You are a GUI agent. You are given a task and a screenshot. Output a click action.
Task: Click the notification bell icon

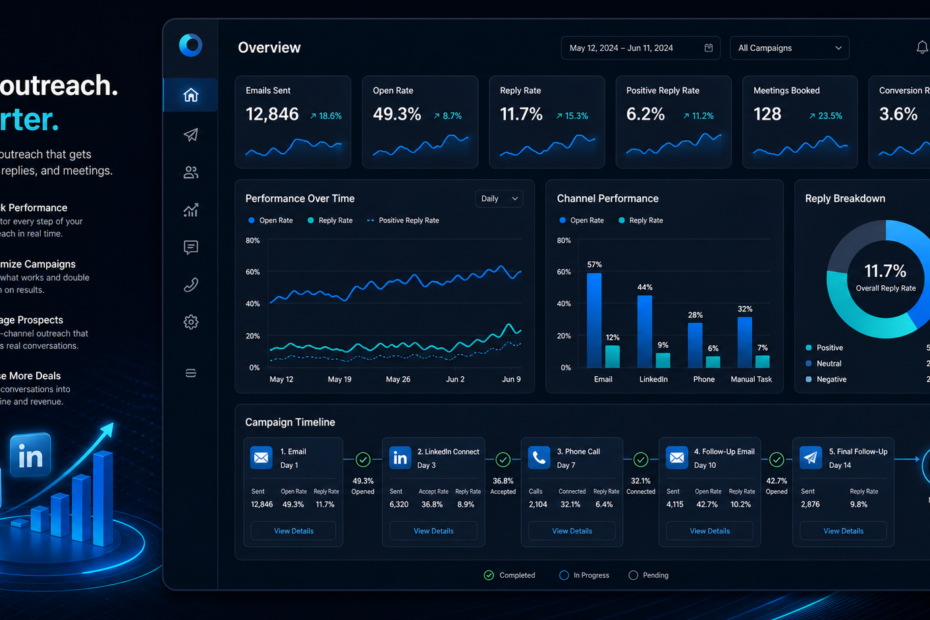(922, 47)
